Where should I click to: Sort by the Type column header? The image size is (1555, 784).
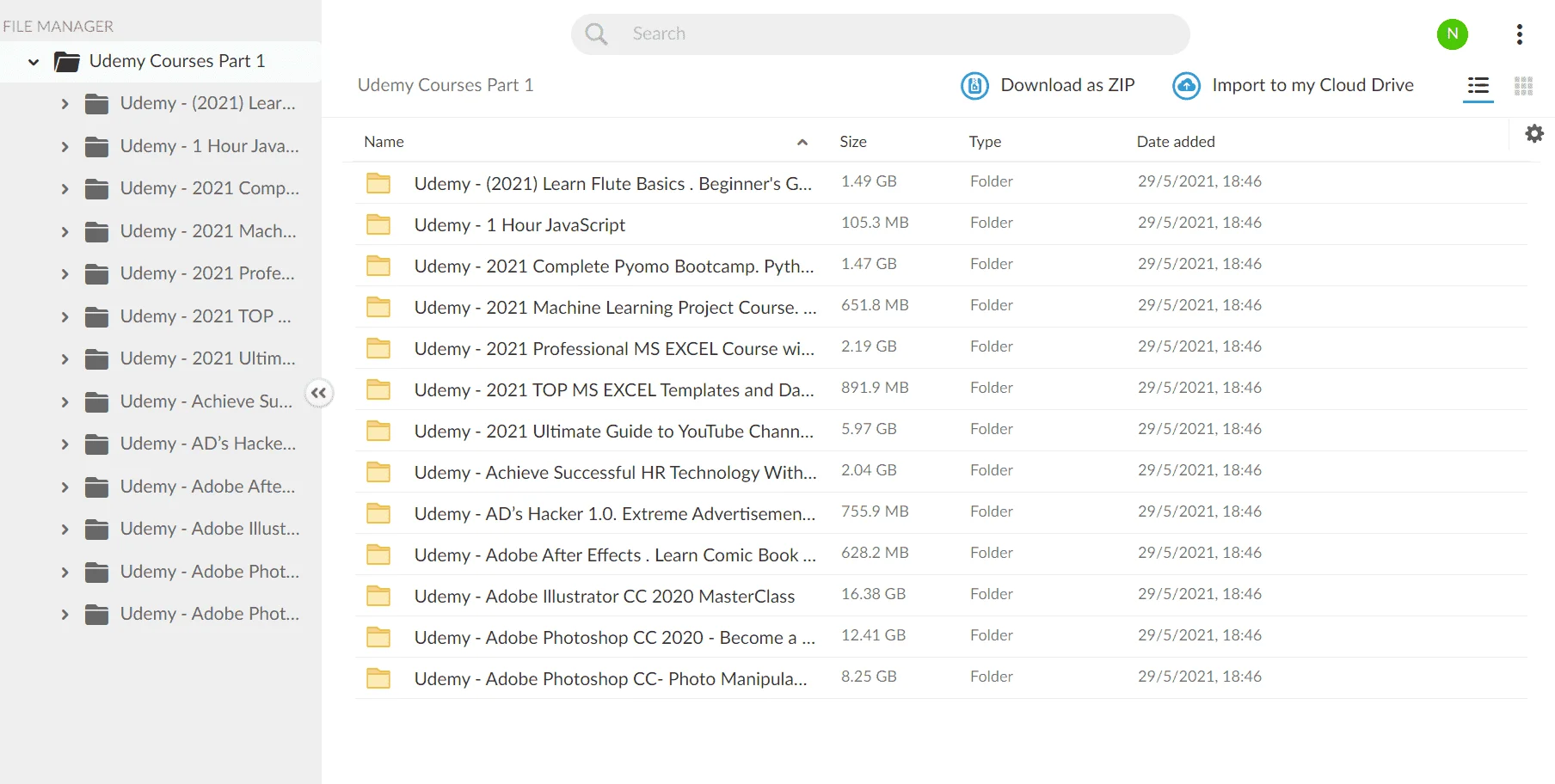click(x=985, y=142)
